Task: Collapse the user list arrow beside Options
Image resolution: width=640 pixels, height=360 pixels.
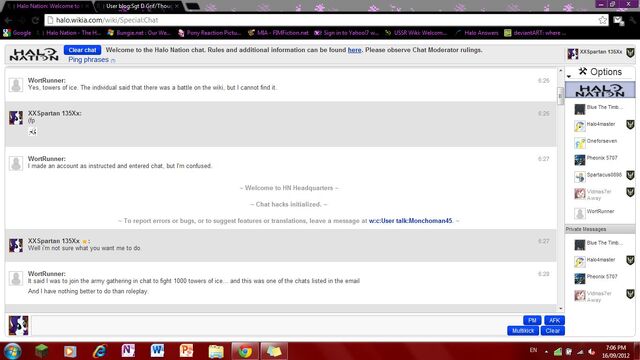Action: coord(569,76)
